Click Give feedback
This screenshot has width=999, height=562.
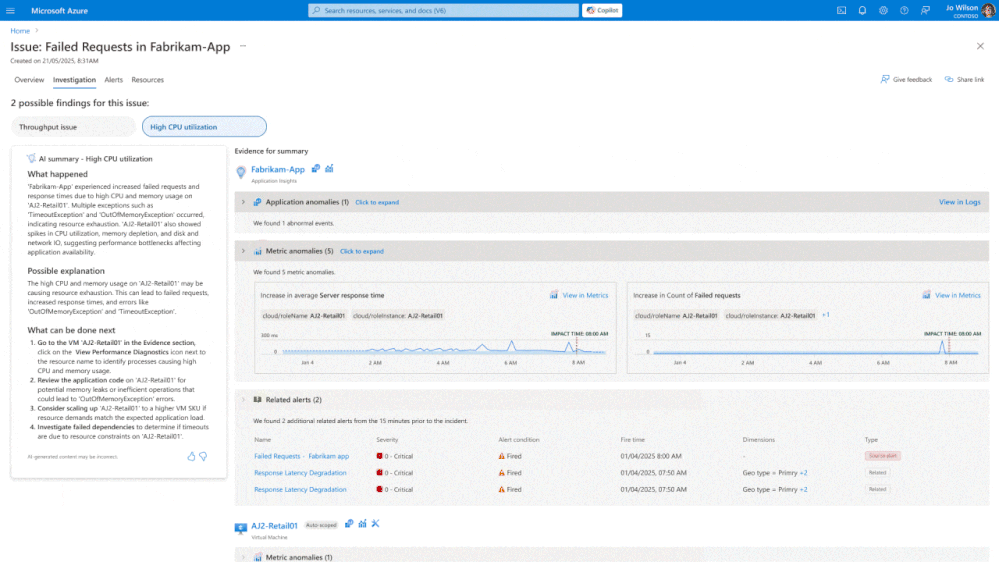906,79
